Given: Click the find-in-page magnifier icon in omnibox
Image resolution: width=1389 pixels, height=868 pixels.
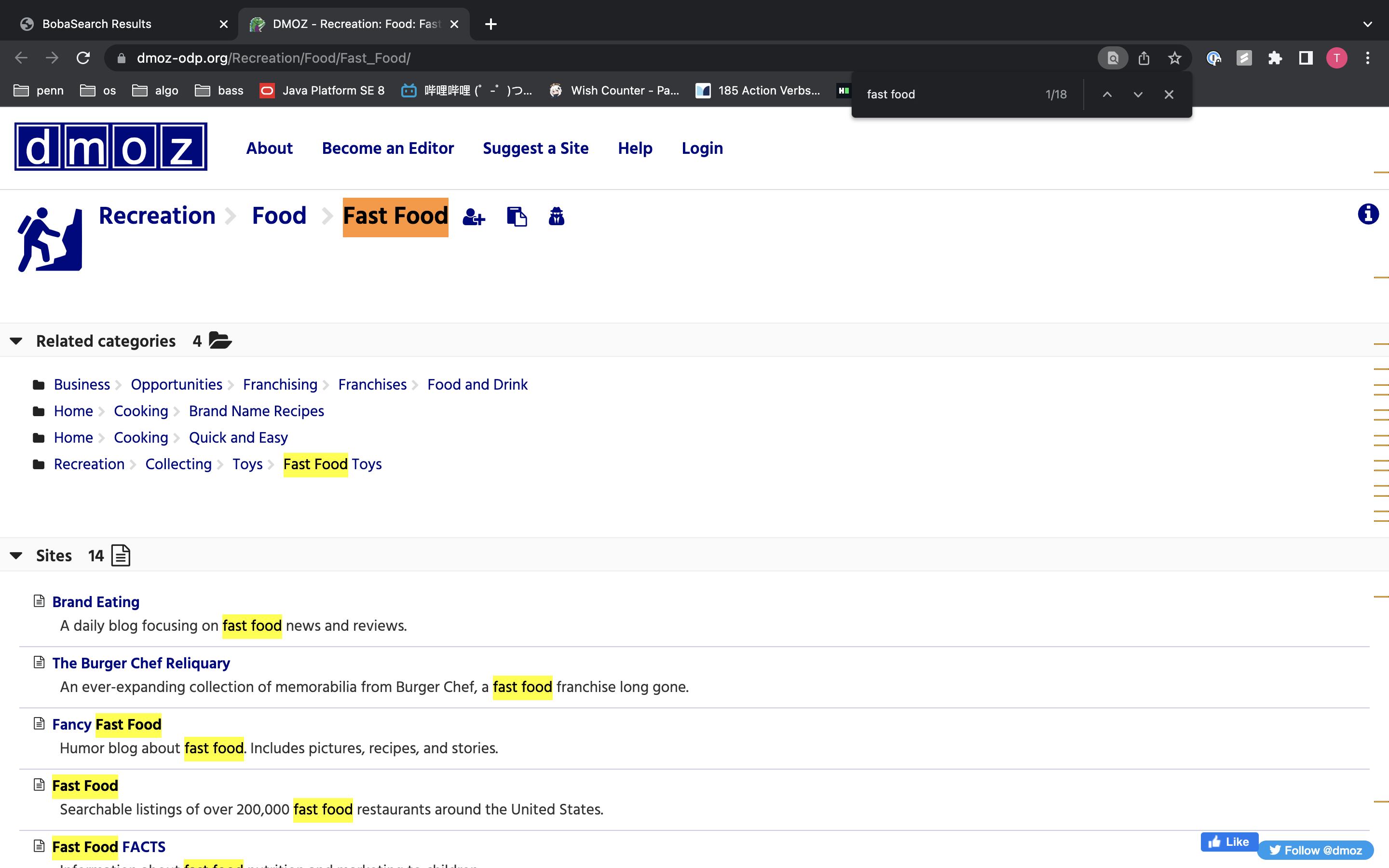Looking at the screenshot, I should pyautogui.click(x=1112, y=58).
